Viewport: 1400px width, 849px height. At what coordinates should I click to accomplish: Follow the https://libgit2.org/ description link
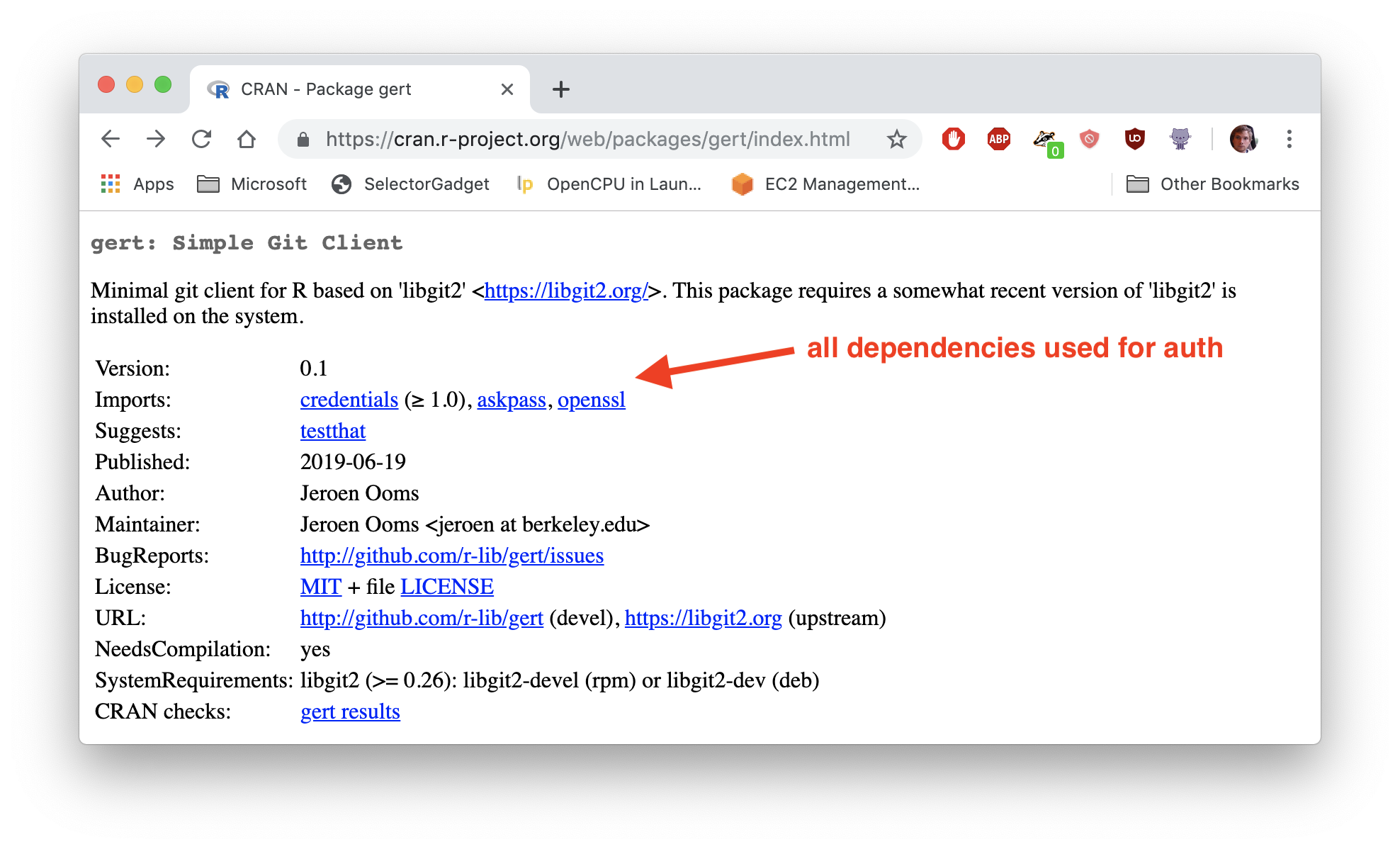tap(566, 291)
